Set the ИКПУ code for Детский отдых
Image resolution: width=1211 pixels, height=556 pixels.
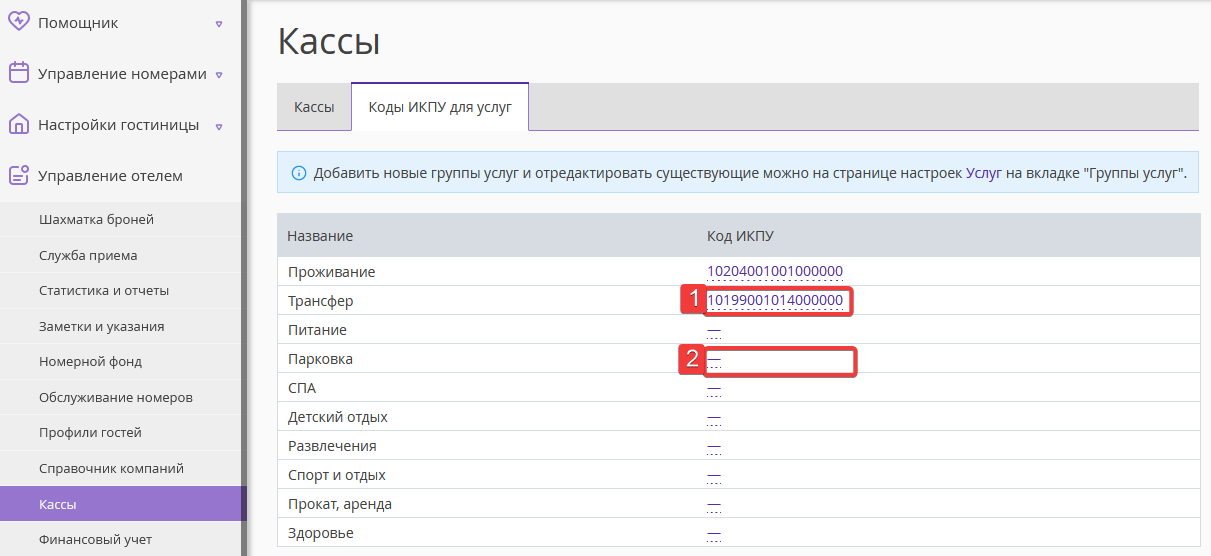[x=714, y=417]
